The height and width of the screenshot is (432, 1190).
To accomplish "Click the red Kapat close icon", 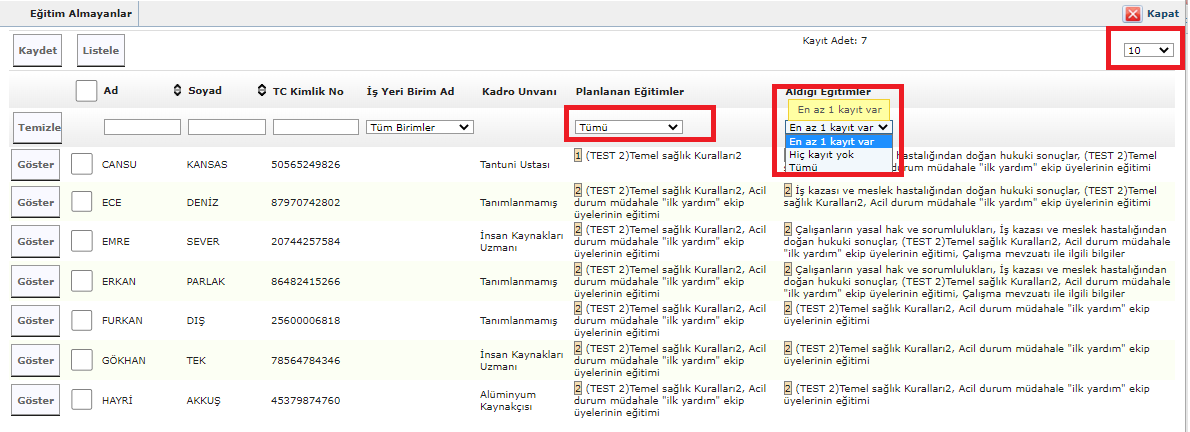I will pos(1132,14).
